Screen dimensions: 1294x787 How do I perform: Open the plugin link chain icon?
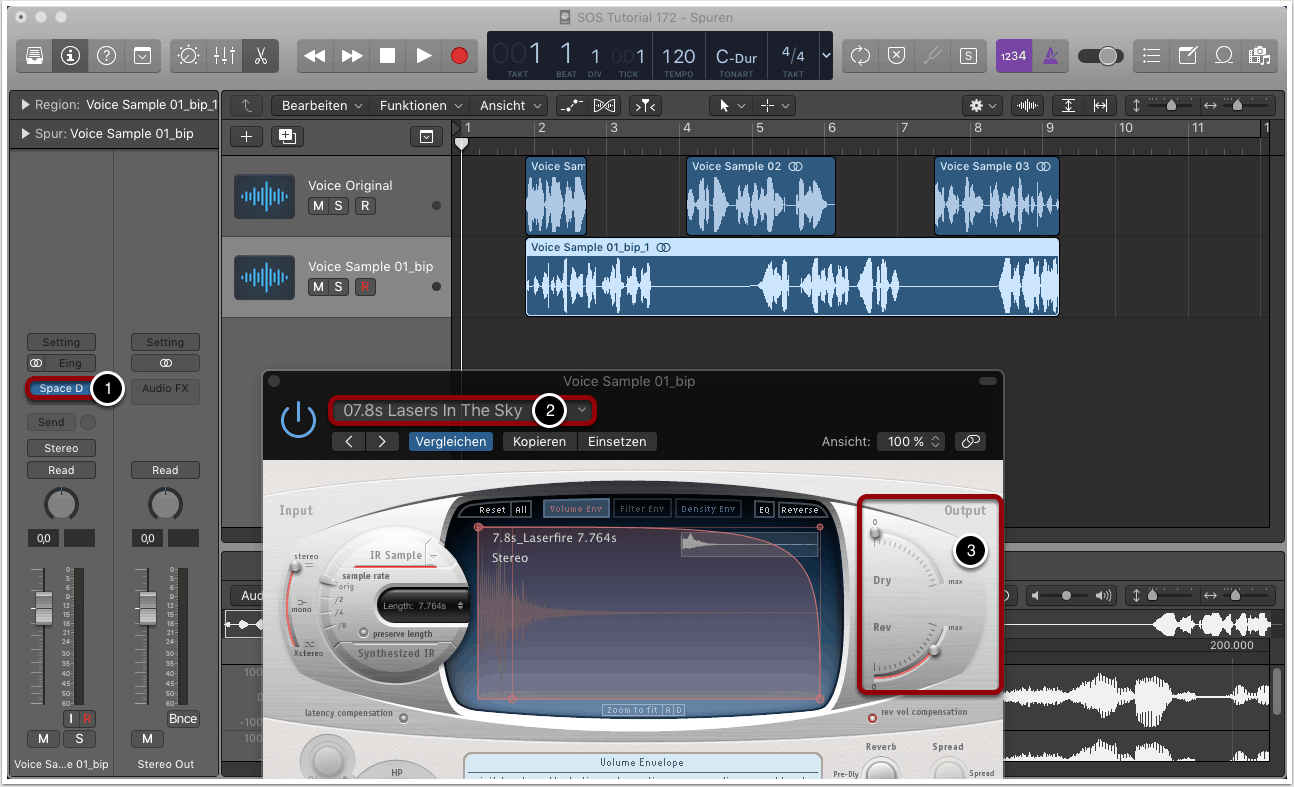tap(968, 441)
